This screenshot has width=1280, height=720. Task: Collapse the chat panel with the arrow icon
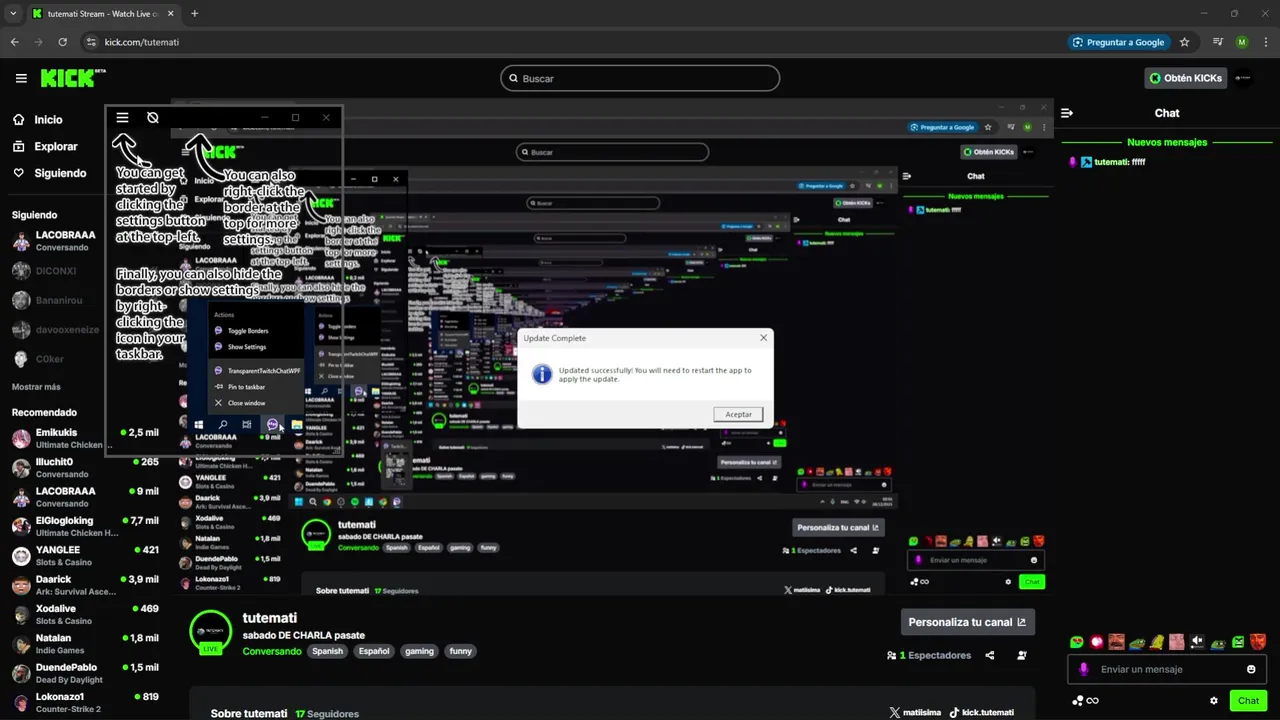(x=1067, y=113)
